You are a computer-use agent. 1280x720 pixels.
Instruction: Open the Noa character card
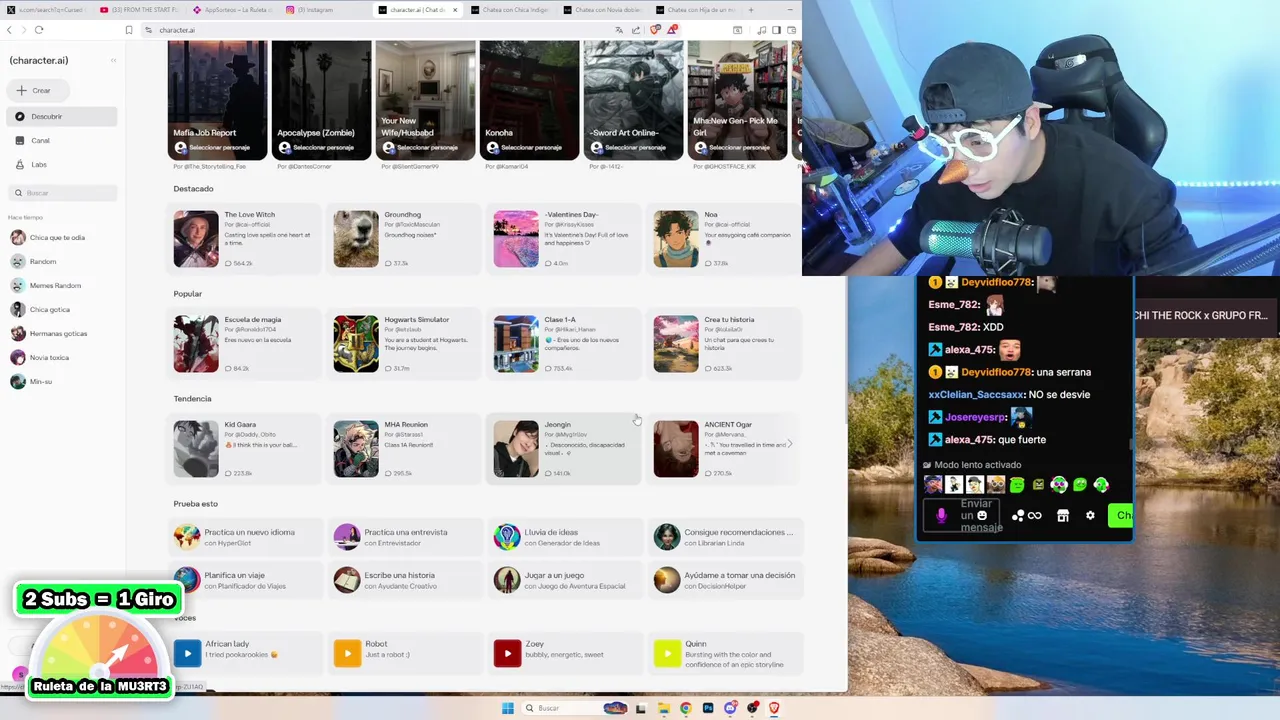(x=725, y=238)
